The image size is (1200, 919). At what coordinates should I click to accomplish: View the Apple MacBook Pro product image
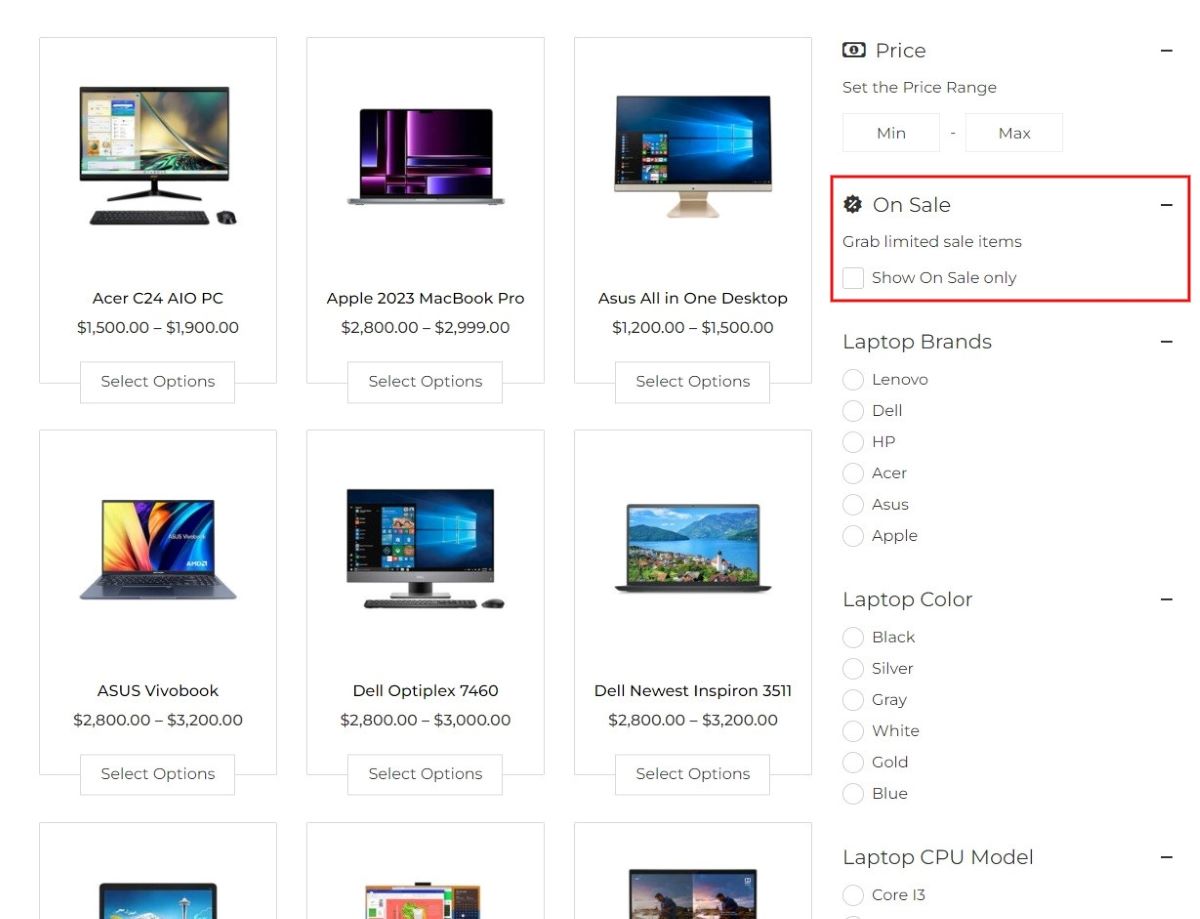click(425, 156)
